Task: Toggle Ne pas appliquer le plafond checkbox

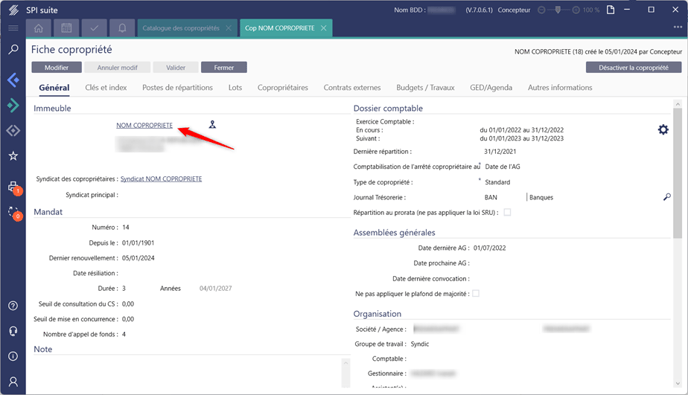Action: pos(476,294)
